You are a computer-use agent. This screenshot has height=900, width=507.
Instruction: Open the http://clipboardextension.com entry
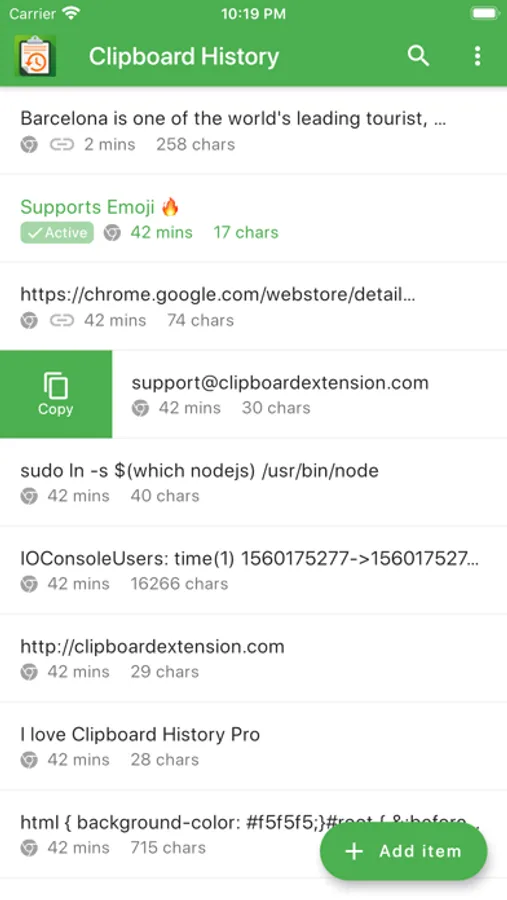pyautogui.click(x=253, y=658)
